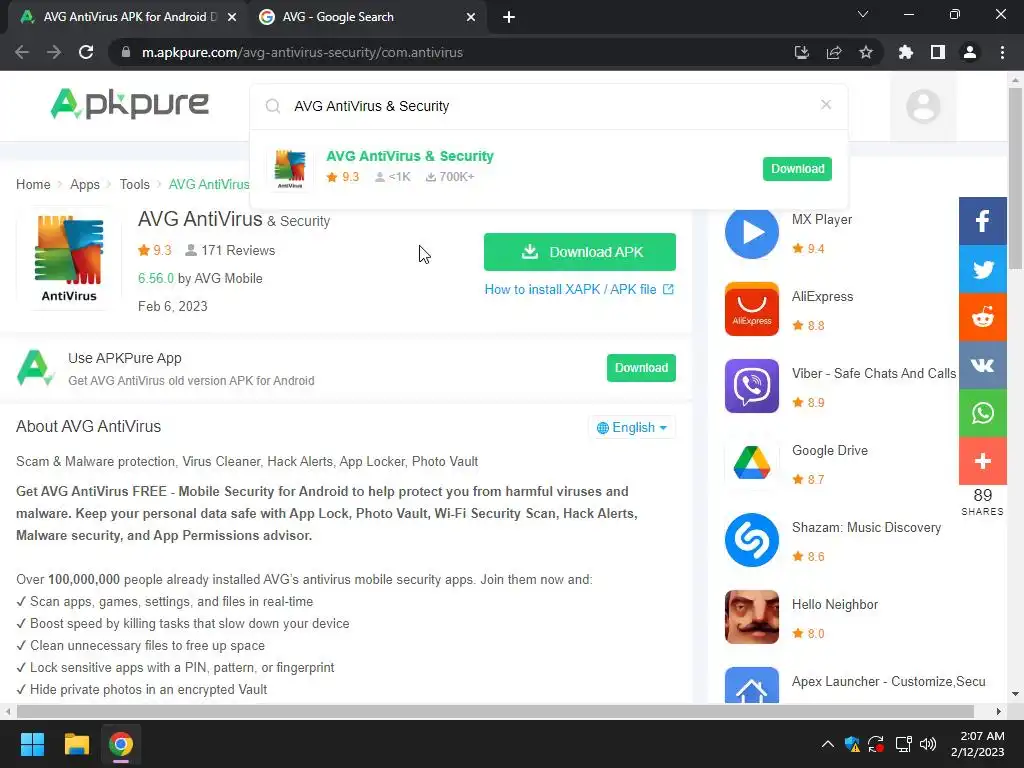
Task: Click share this page icon
Action: tap(834, 52)
